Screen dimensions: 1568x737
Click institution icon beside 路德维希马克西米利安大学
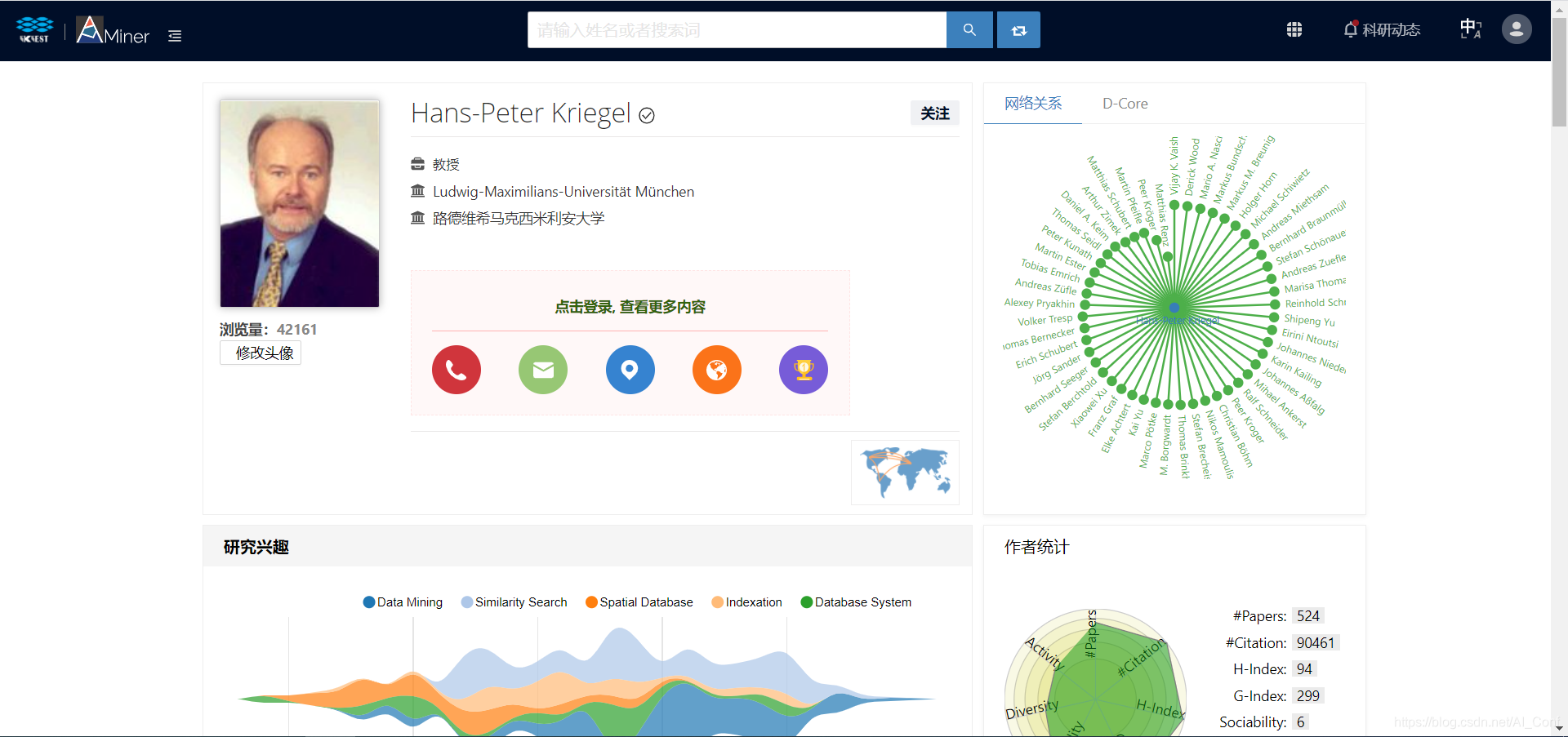click(417, 218)
